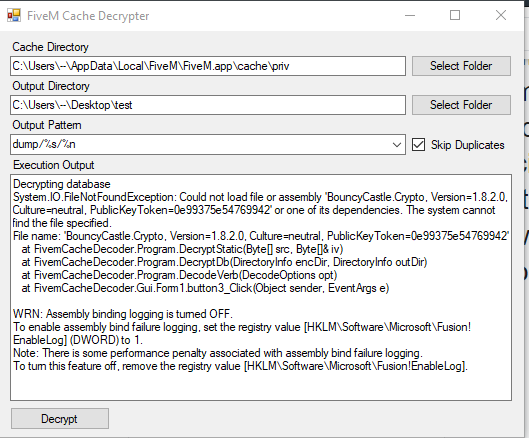Close the FiveM Cache Decrypter window

[x=501, y=16]
